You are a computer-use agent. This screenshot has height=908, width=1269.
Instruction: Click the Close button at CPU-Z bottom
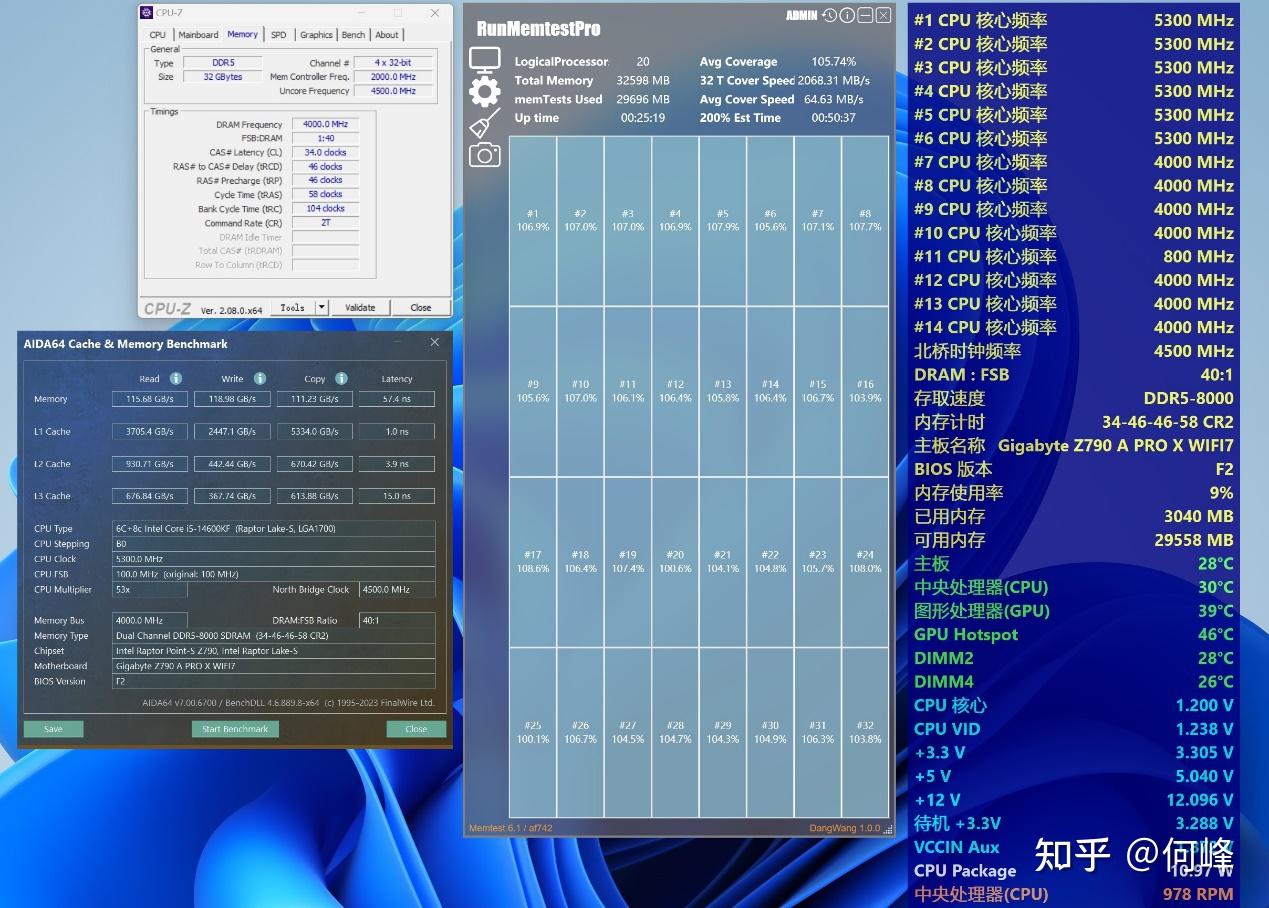421,308
